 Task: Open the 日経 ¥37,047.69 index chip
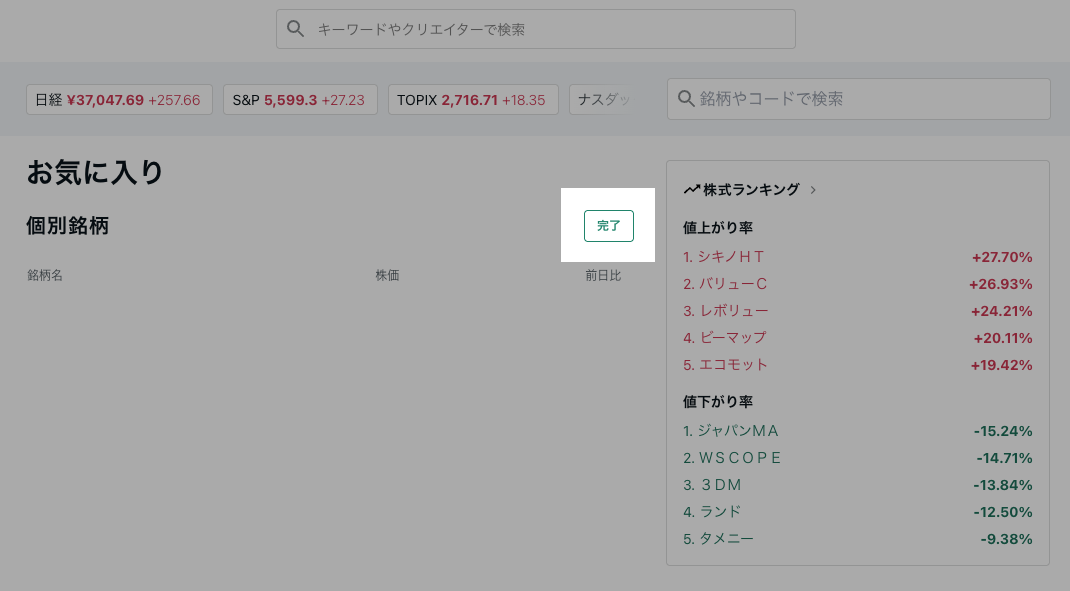pyautogui.click(x=119, y=100)
